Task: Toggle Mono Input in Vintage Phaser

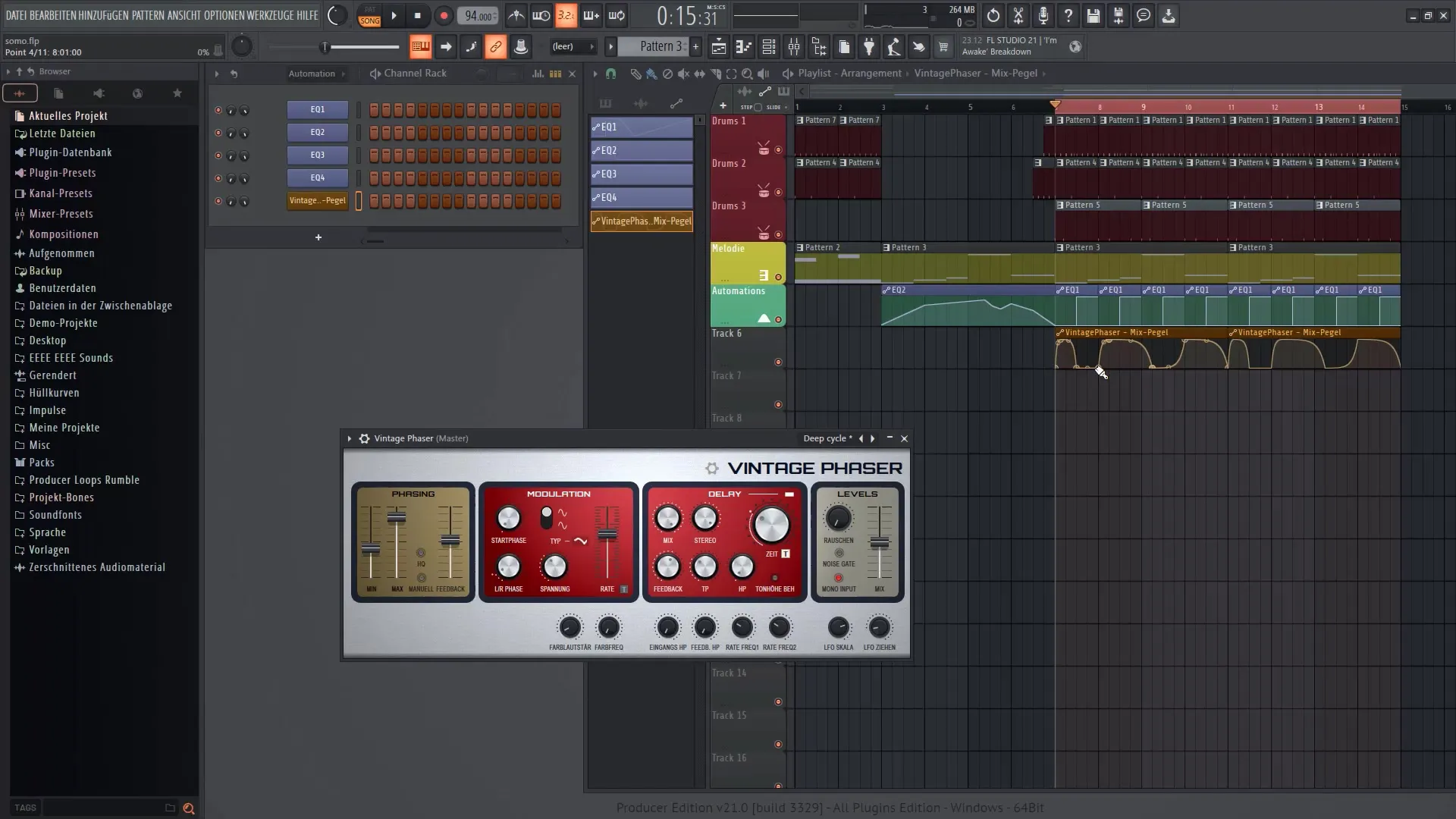Action: click(839, 578)
